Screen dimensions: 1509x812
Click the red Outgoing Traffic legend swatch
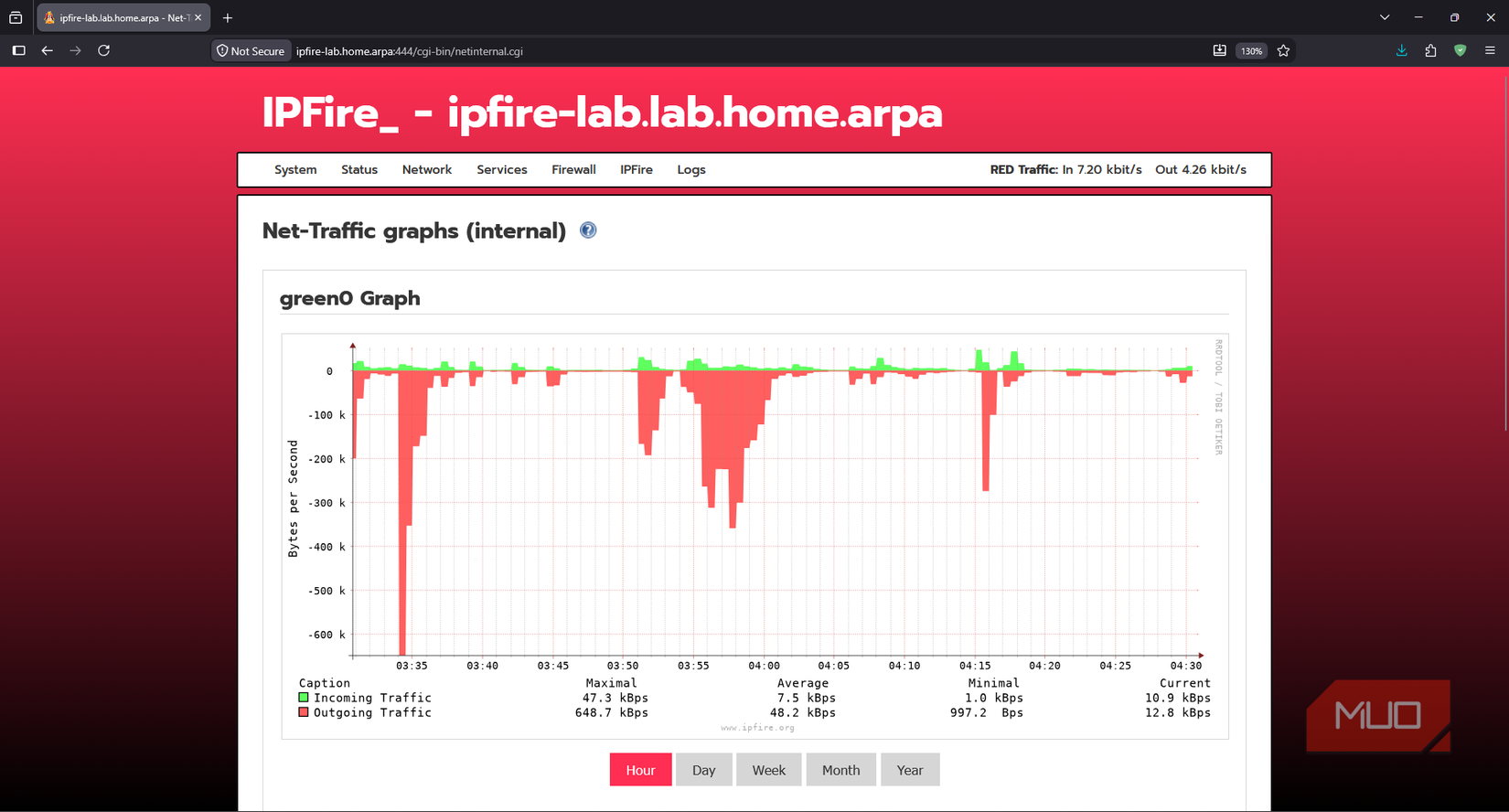pyautogui.click(x=304, y=712)
